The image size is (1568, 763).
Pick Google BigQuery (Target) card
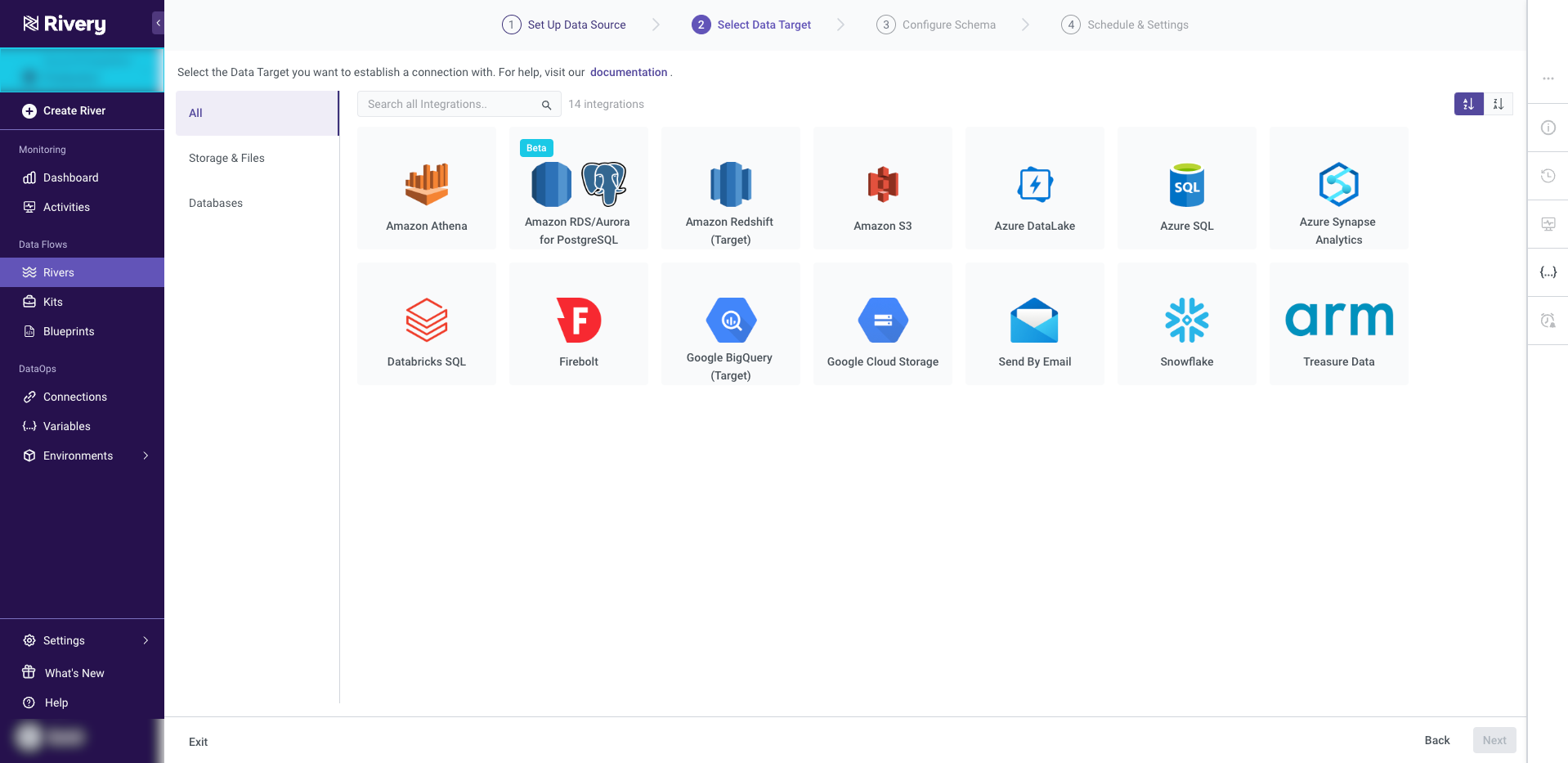click(731, 324)
